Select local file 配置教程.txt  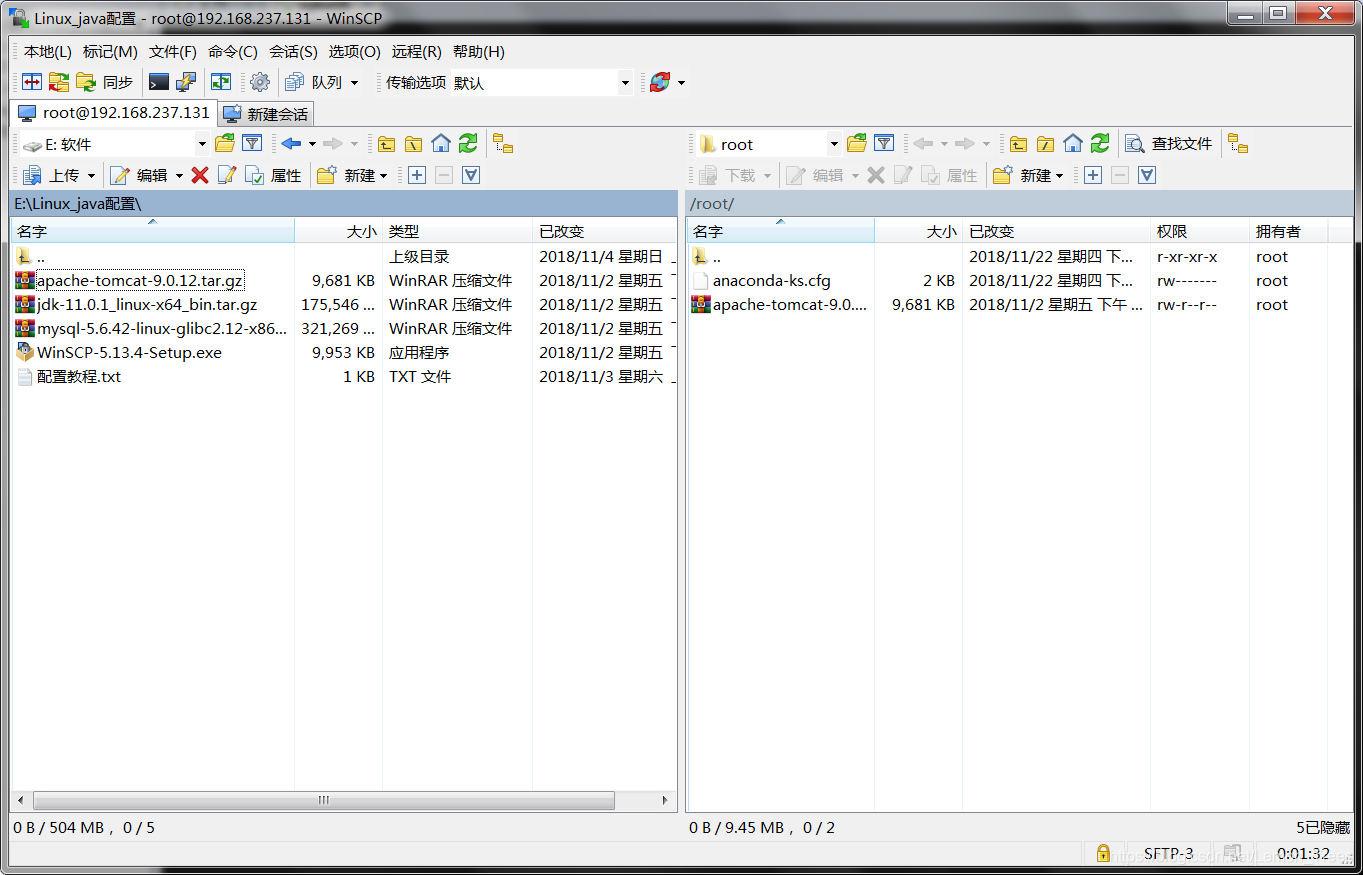click(x=79, y=377)
